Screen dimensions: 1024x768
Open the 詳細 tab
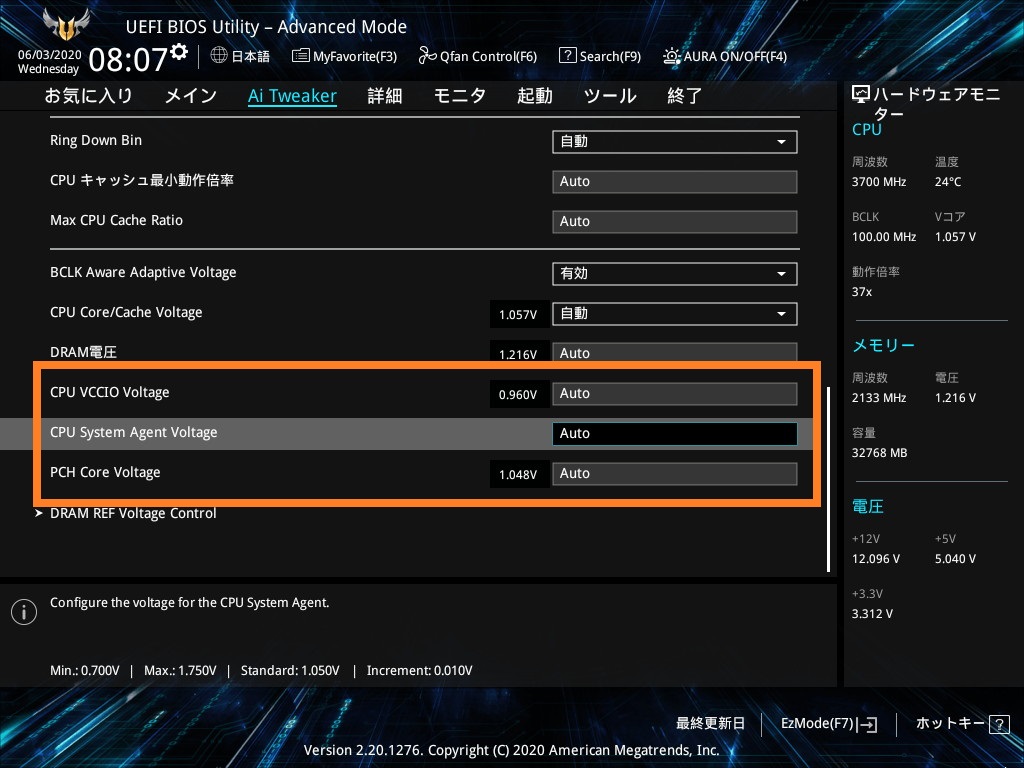point(385,96)
